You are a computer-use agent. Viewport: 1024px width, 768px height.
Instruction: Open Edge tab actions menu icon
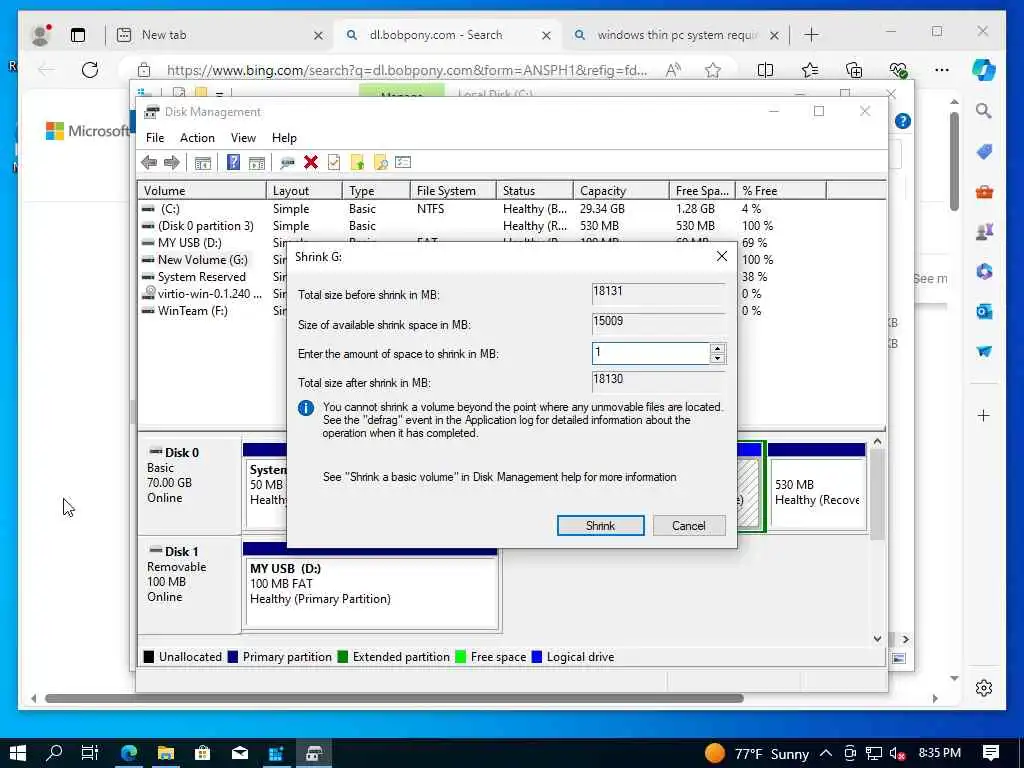click(78, 35)
